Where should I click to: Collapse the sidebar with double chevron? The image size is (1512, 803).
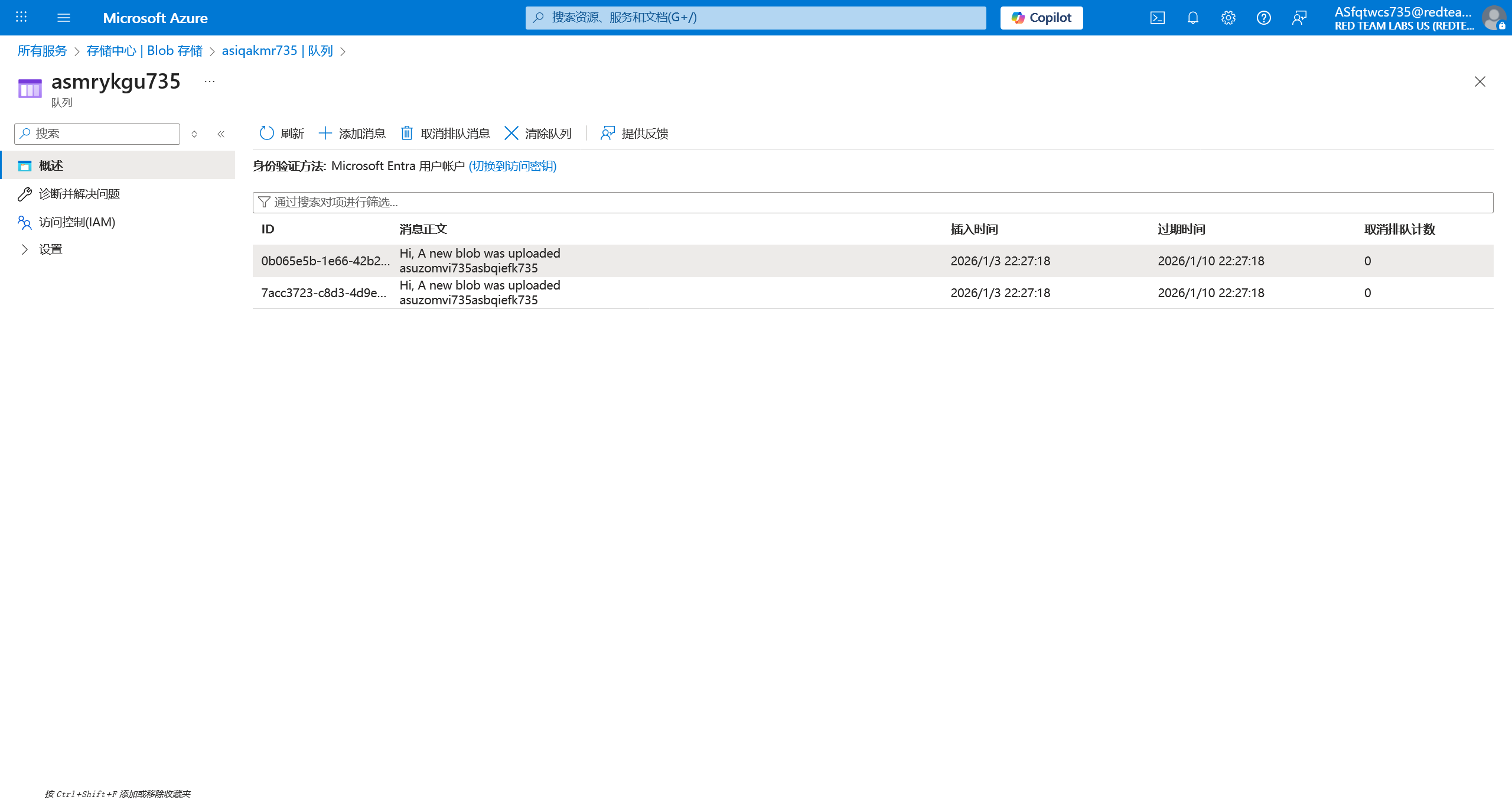pos(221,134)
